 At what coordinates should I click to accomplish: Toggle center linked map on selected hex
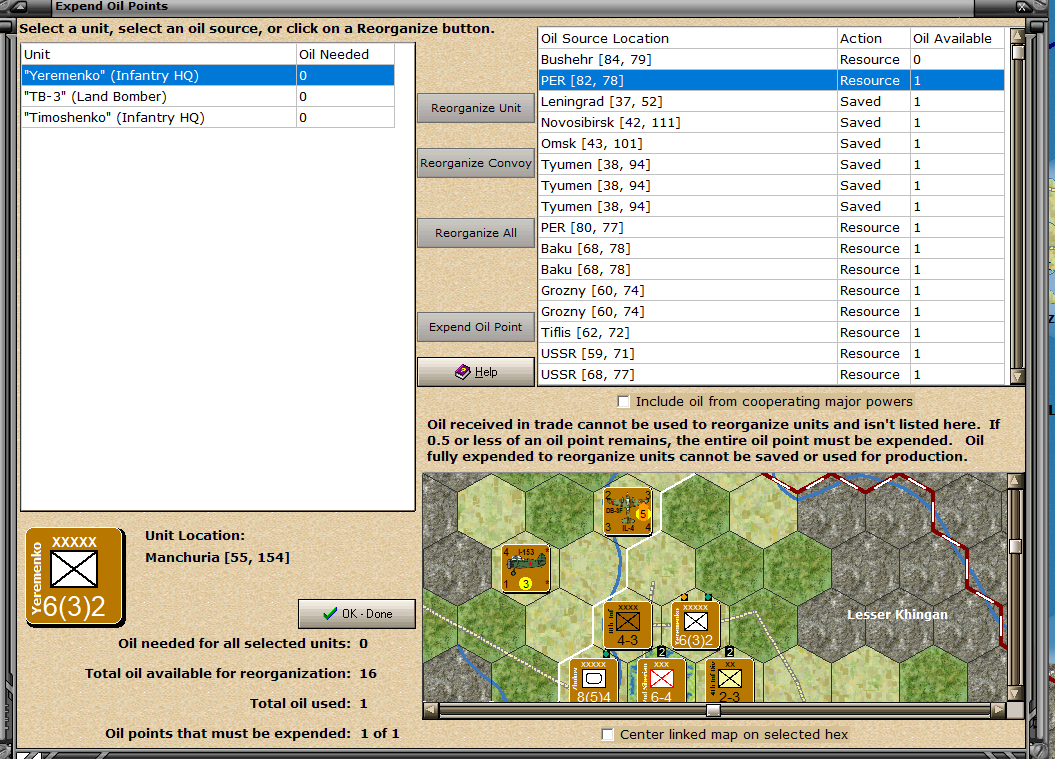pos(608,735)
